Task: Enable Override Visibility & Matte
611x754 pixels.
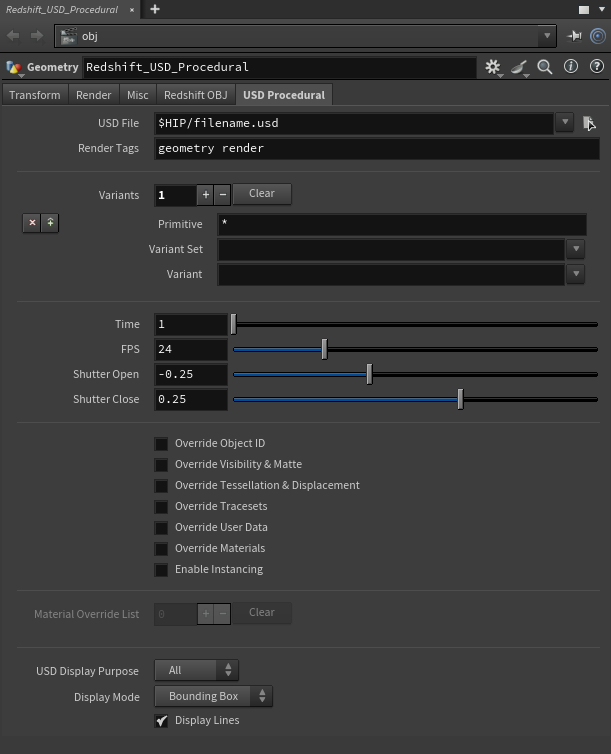Action: pos(161,465)
